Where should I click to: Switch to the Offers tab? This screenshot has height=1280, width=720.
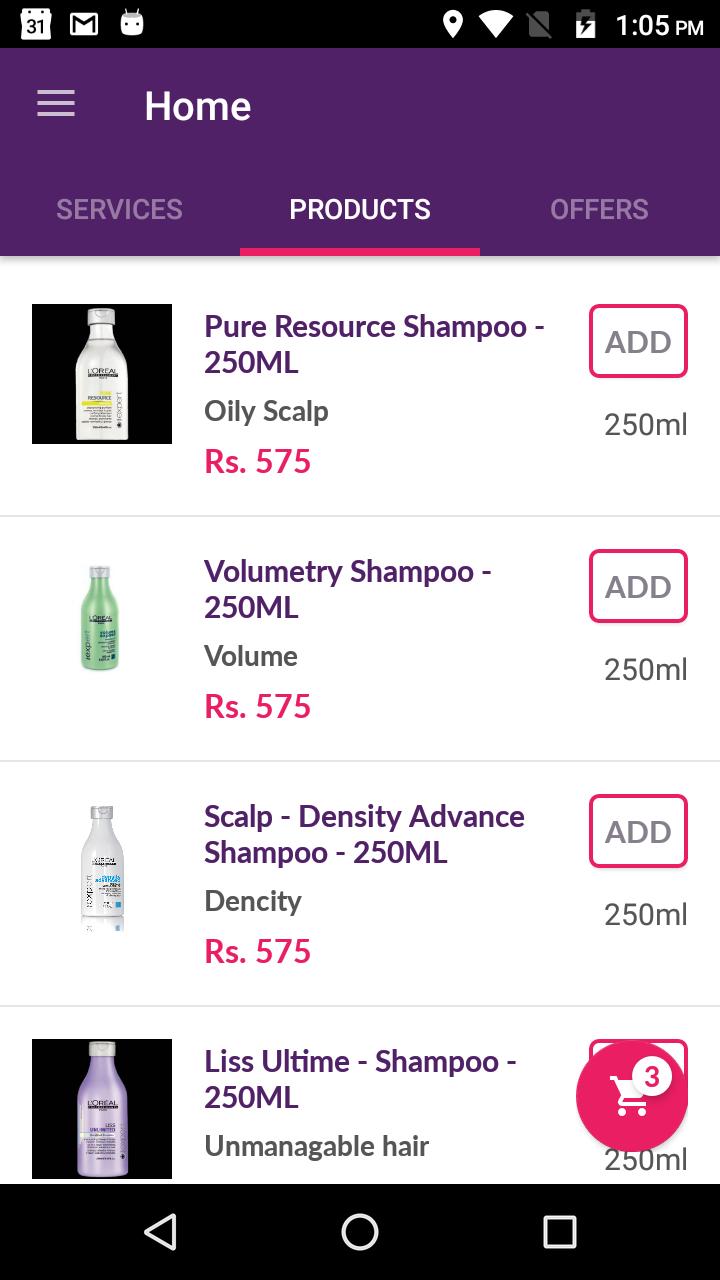[x=599, y=209]
